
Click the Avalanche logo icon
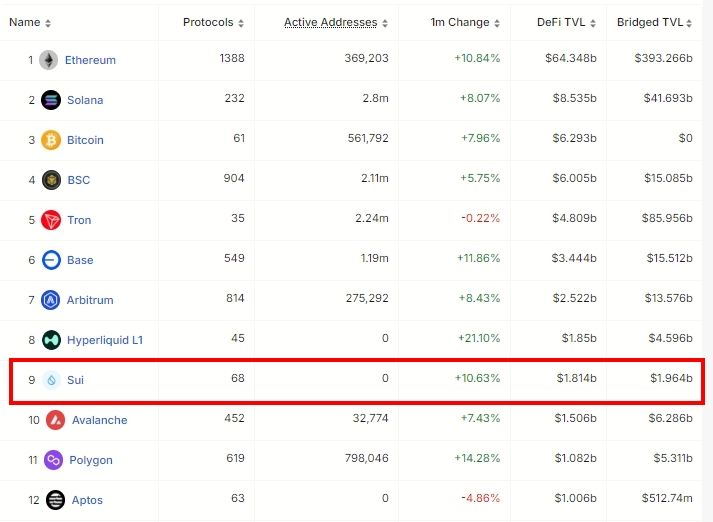coord(56,420)
